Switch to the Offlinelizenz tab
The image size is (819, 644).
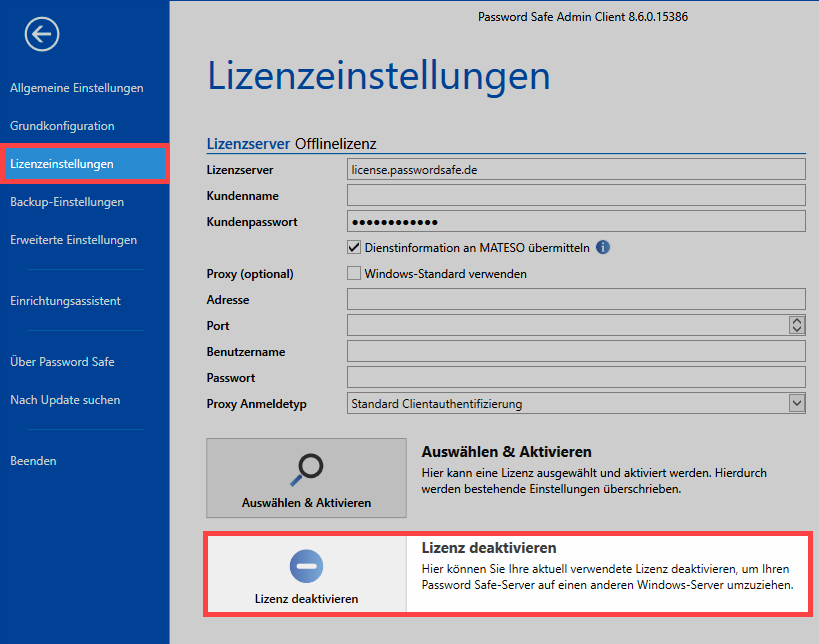tap(335, 144)
